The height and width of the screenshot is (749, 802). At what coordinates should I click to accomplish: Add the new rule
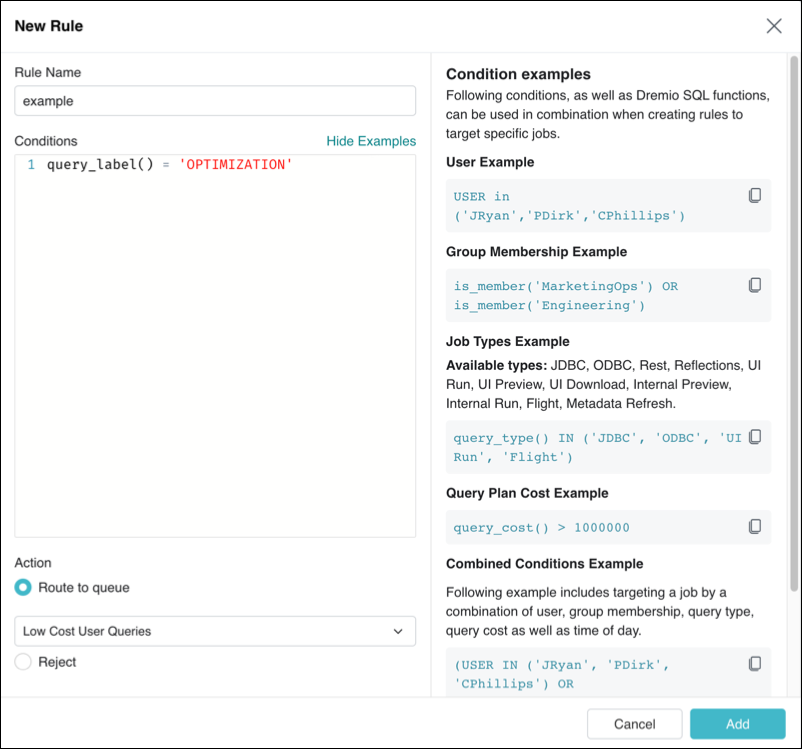(x=737, y=724)
